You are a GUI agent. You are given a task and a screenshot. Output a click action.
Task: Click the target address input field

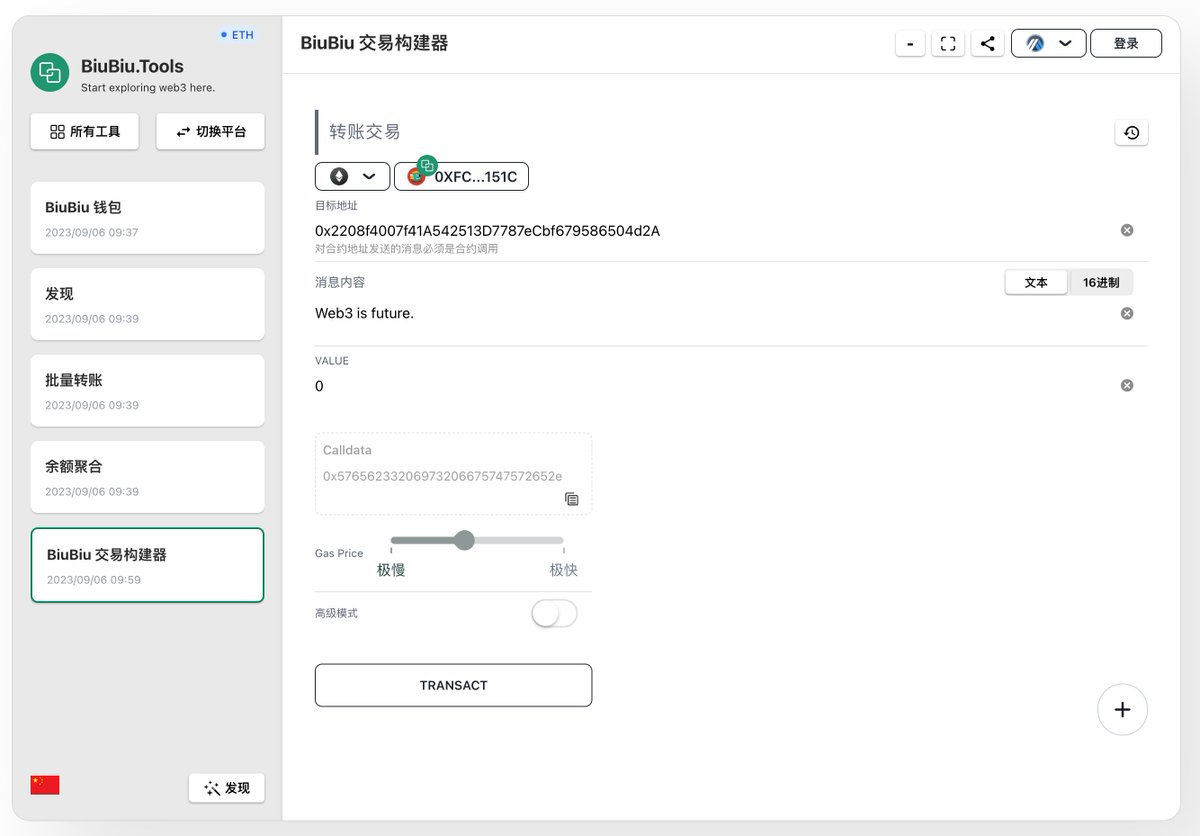(x=715, y=231)
